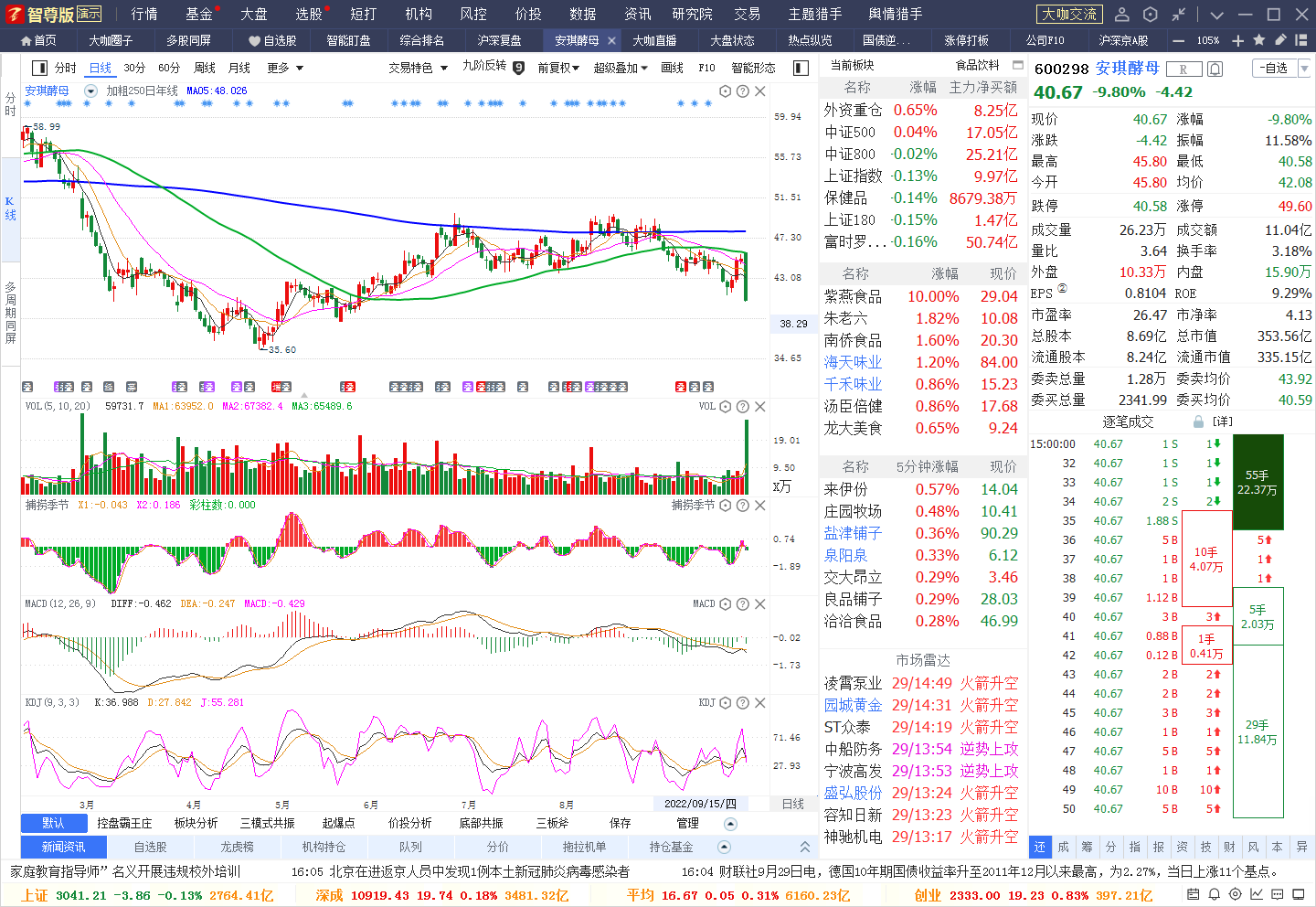Click the -自选 remove-from-watchlist button
Image resolution: width=1316 pixels, height=907 pixels.
point(1273,69)
